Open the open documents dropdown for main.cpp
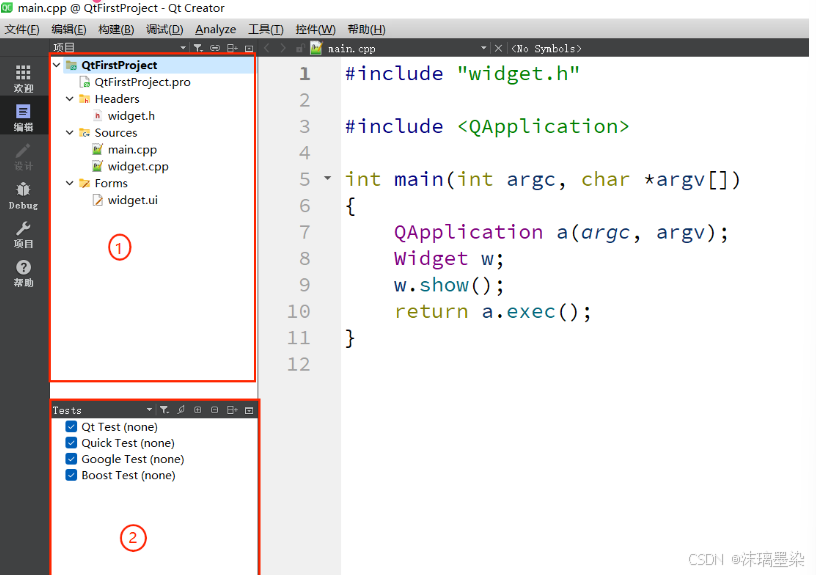816x575 pixels. coord(484,48)
